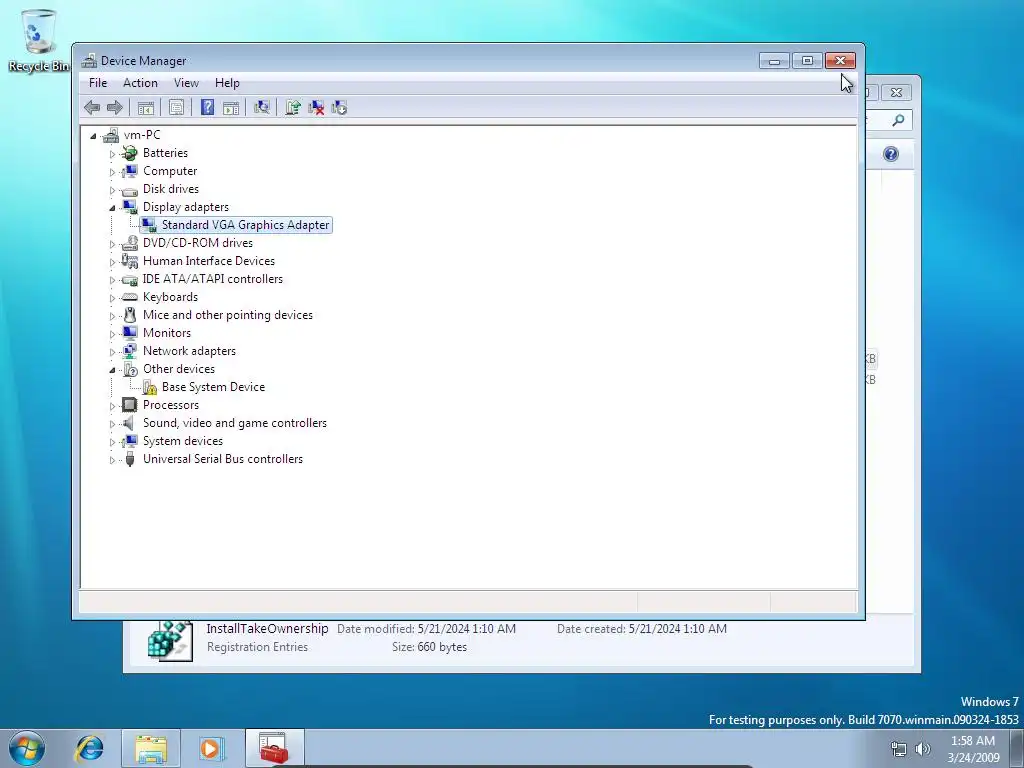The image size is (1024, 768).
Task: Select the 'Monitors' label
Action: [x=167, y=333]
